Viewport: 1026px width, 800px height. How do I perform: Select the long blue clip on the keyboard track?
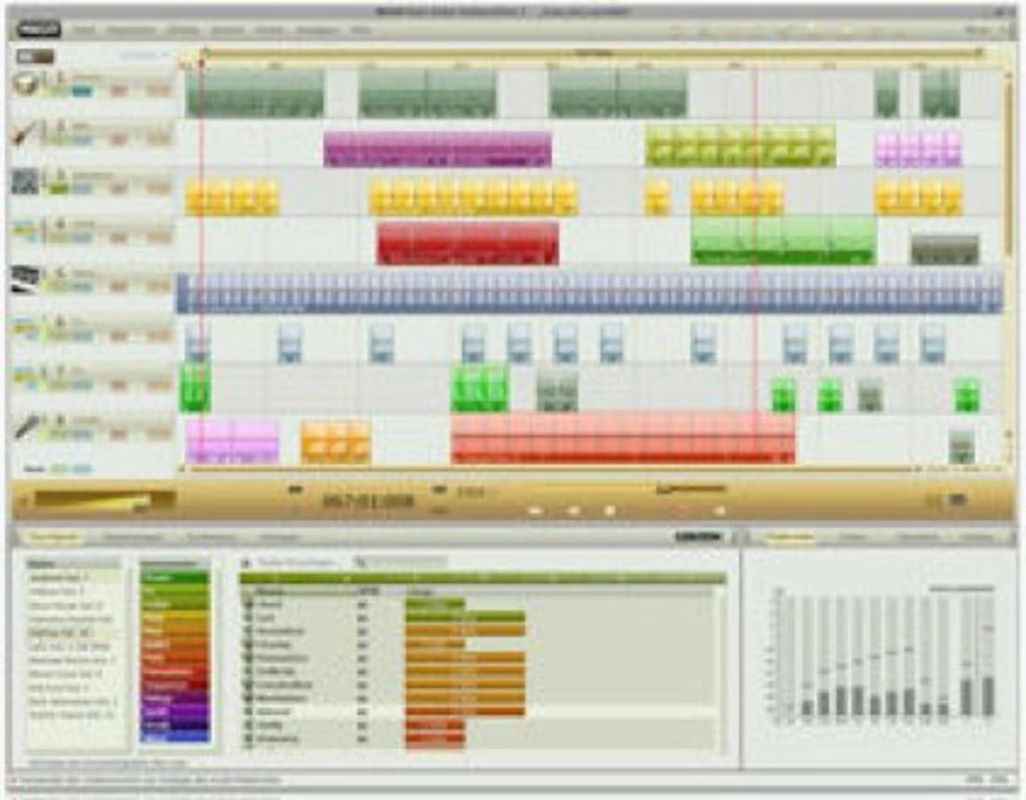590,292
